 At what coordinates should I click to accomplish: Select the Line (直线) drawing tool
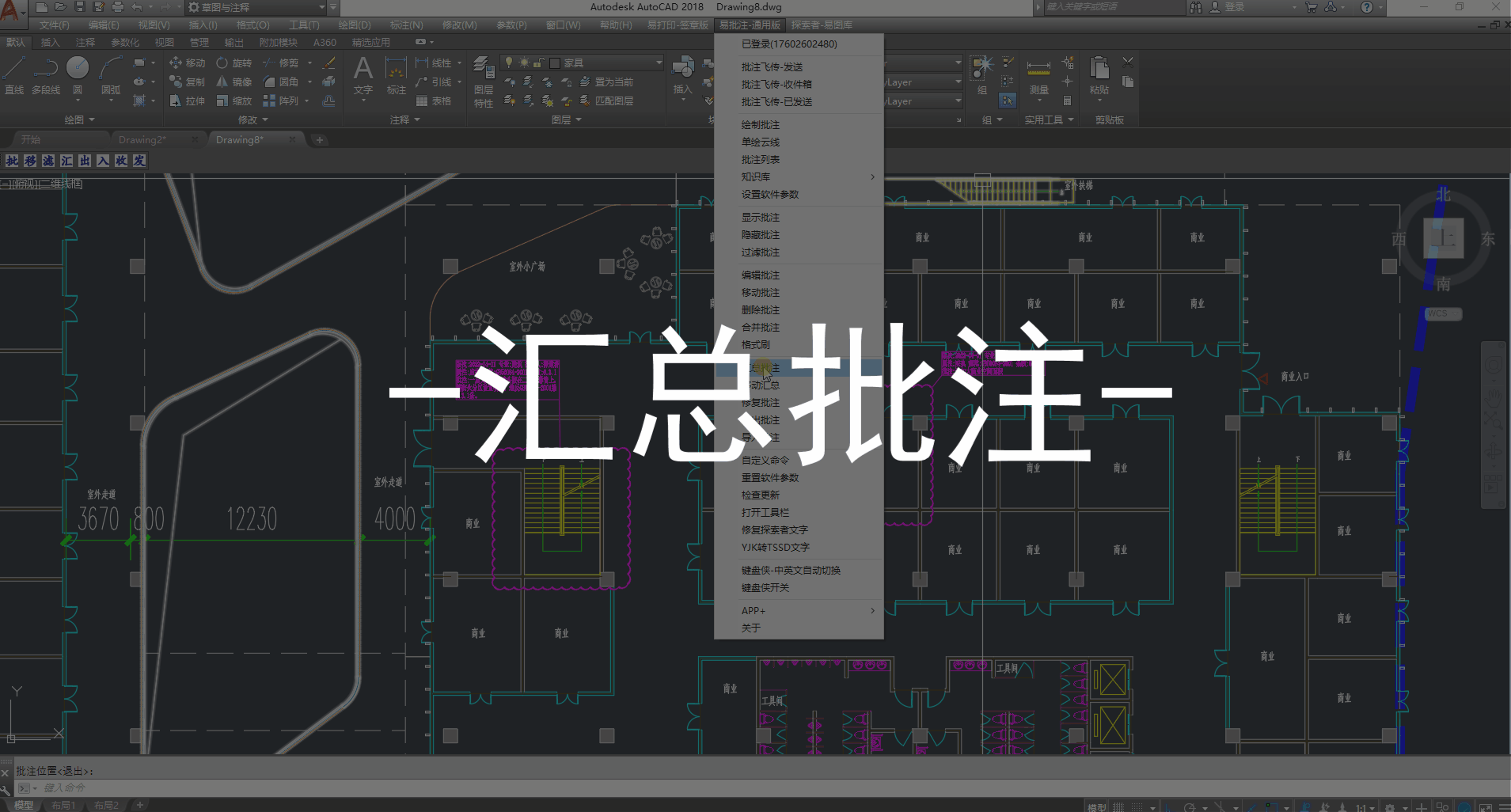(x=14, y=76)
